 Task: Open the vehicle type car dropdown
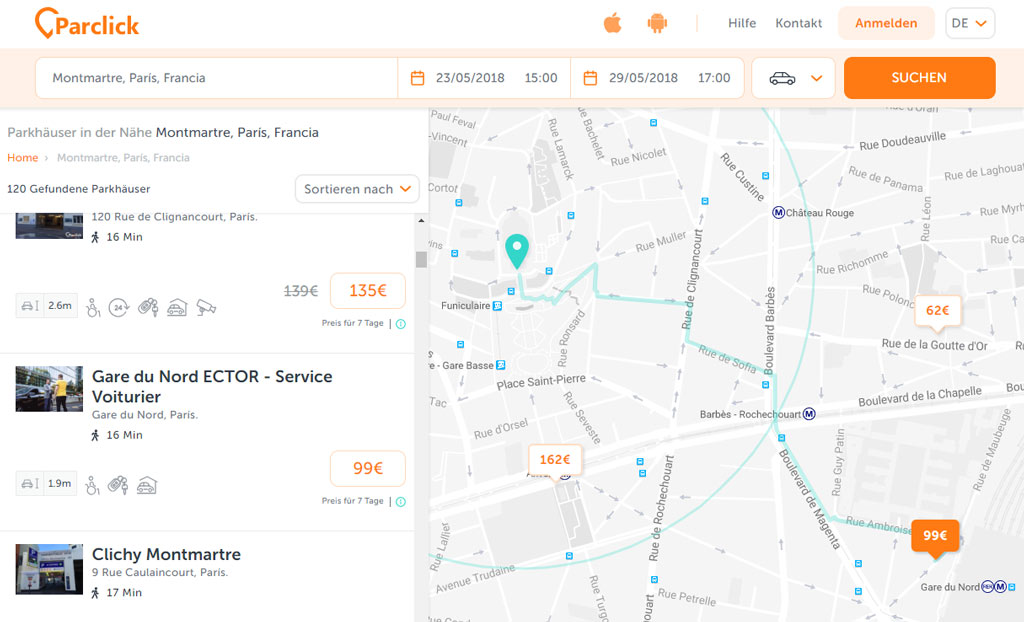[793, 78]
